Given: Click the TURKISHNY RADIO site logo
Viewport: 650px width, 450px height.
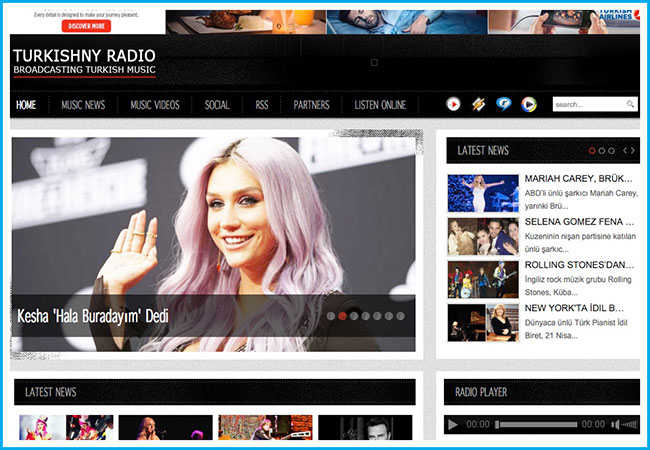Looking at the screenshot, I should coord(84,56).
